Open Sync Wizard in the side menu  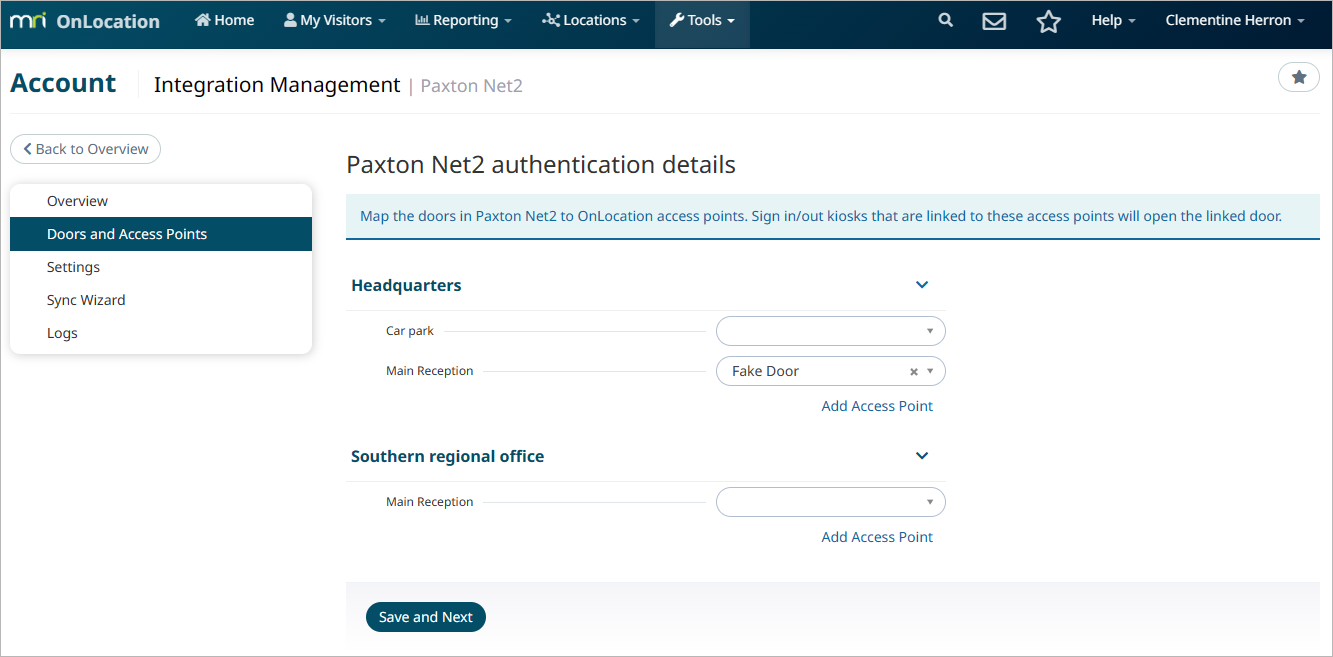[x=161, y=300]
